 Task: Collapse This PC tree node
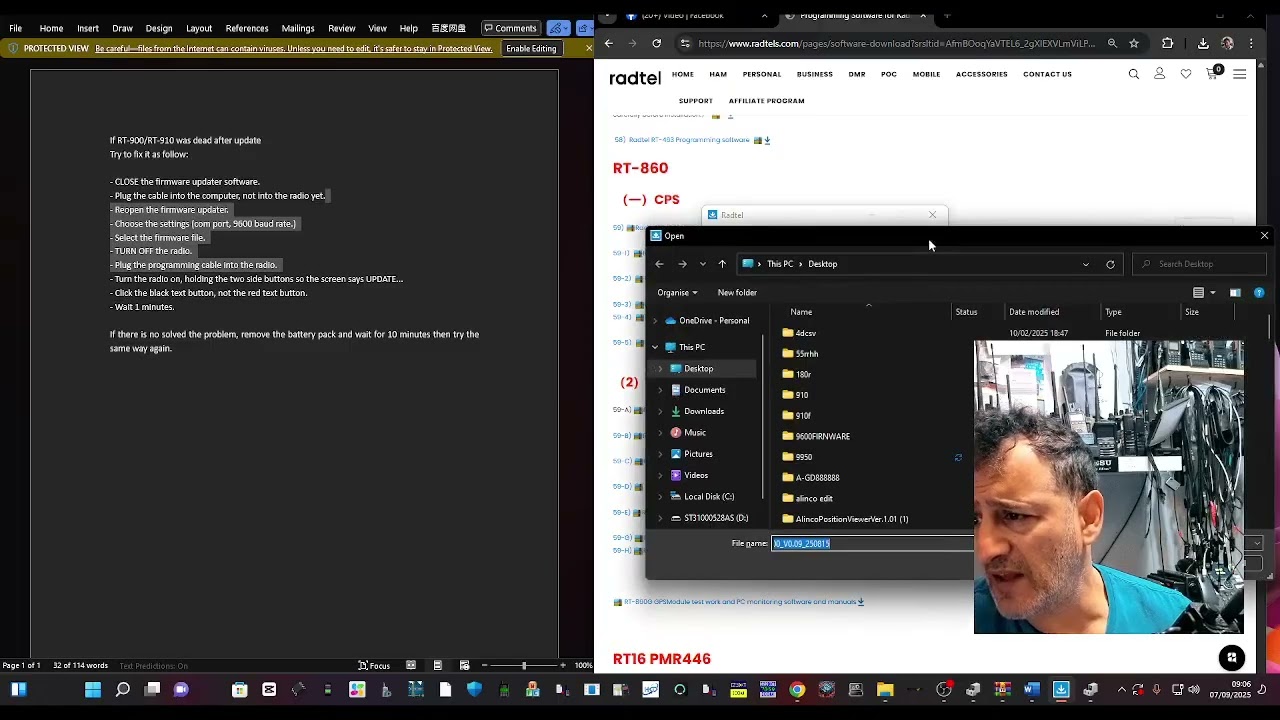click(655, 347)
